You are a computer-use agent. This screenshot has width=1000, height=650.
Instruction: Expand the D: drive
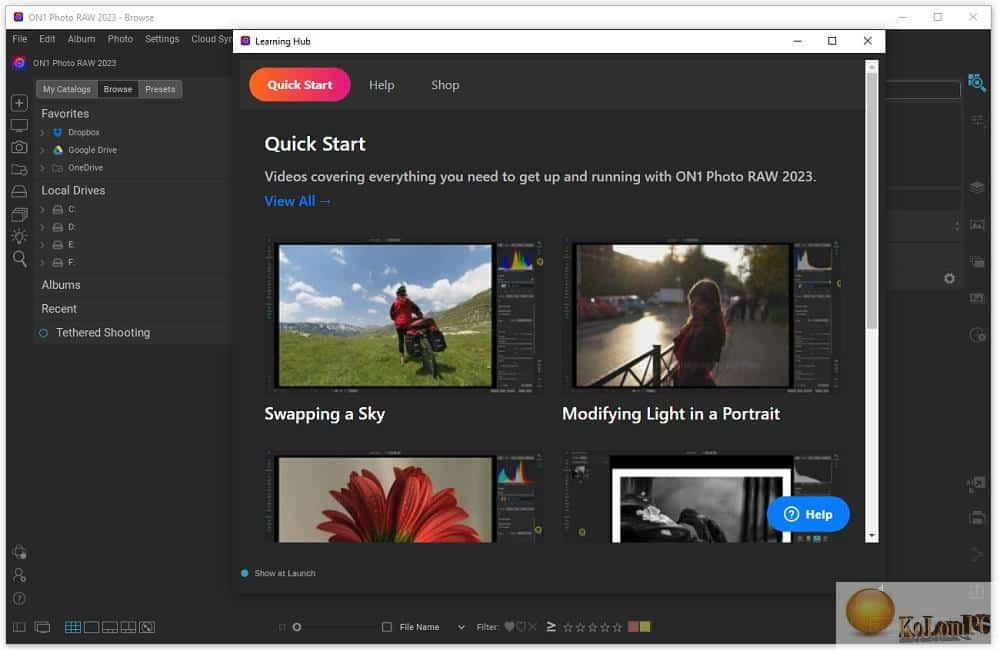tap(42, 227)
